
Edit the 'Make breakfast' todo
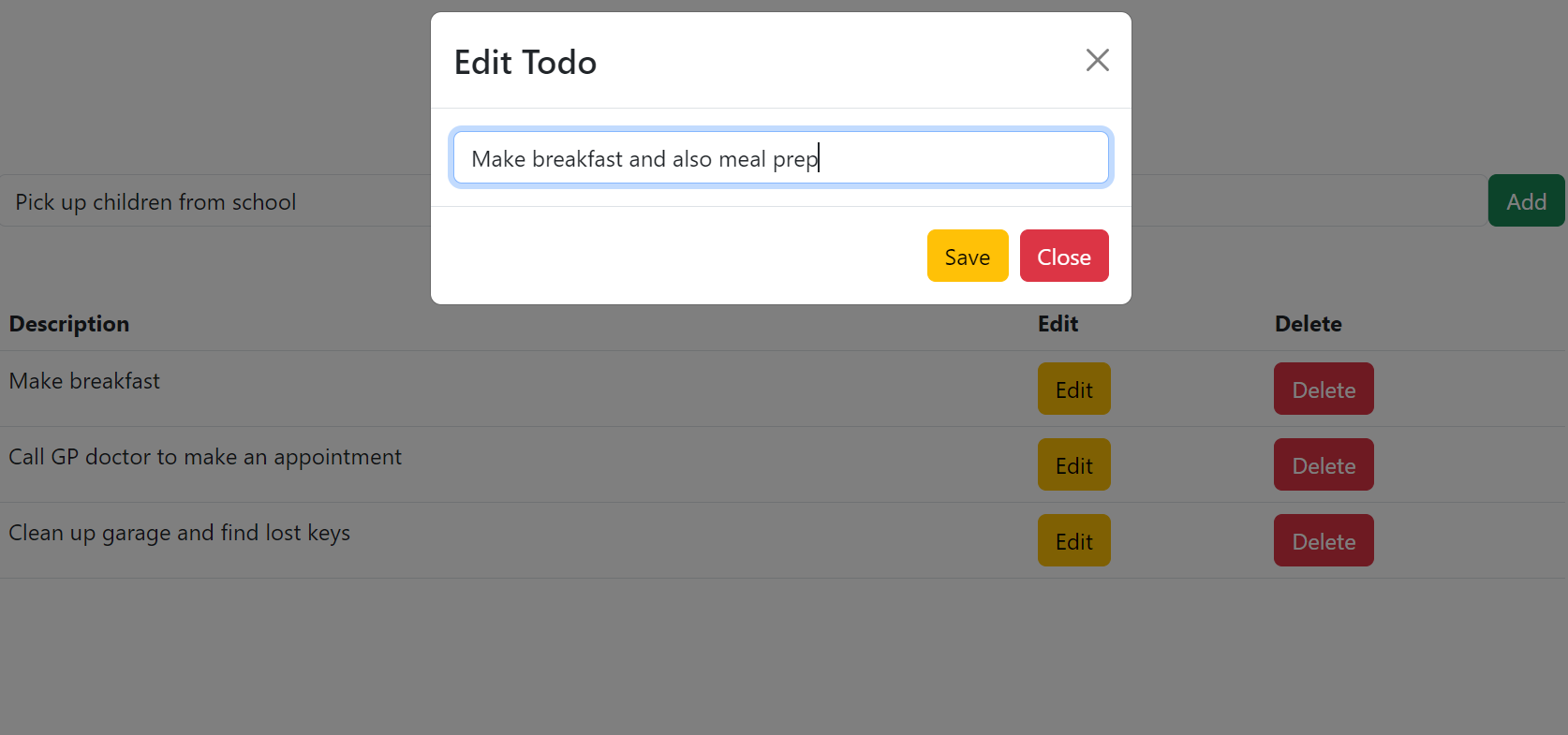tap(1073, 389)
